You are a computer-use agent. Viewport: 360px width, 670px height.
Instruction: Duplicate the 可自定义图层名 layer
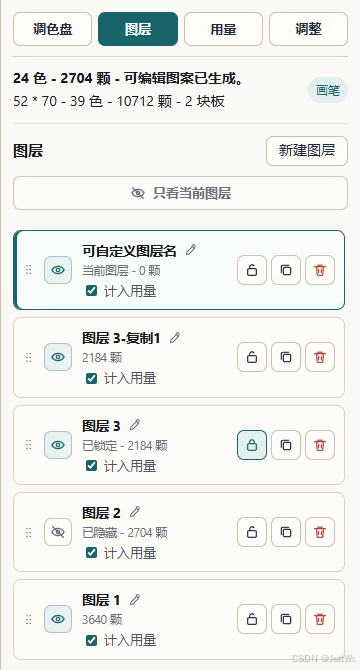[286, 270]
